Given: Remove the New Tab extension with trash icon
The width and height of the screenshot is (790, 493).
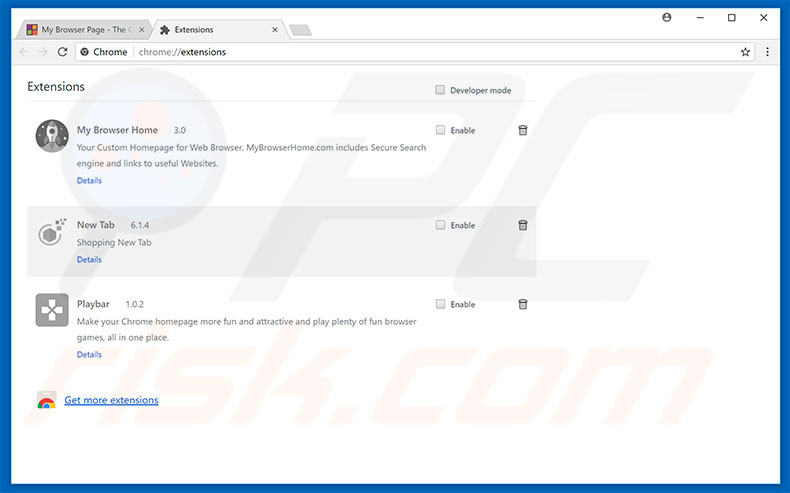Looking at the screenshot, I should click(522, 225).
